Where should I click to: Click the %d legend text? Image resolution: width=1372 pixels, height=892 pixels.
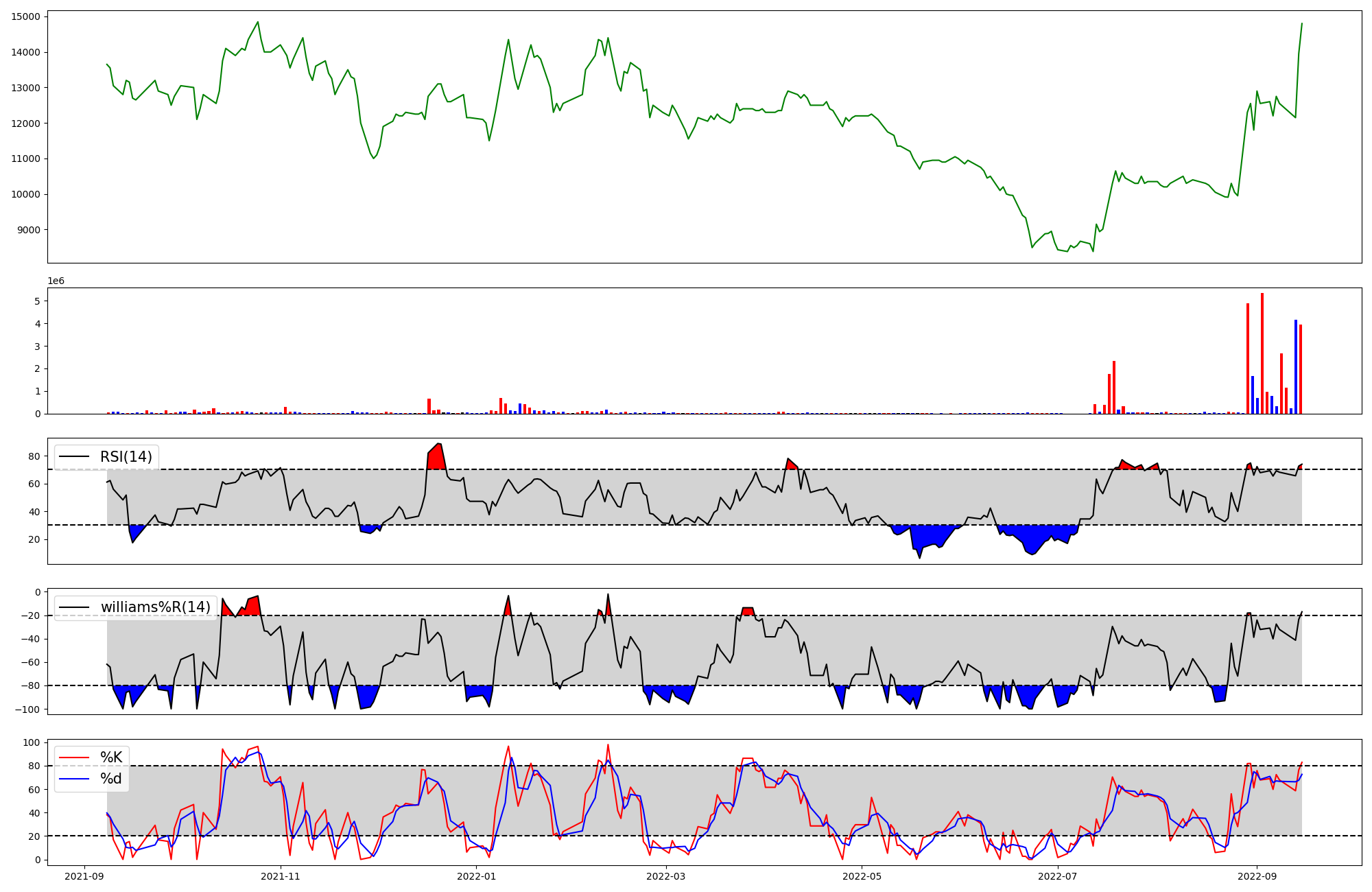(x=111, y=779)
